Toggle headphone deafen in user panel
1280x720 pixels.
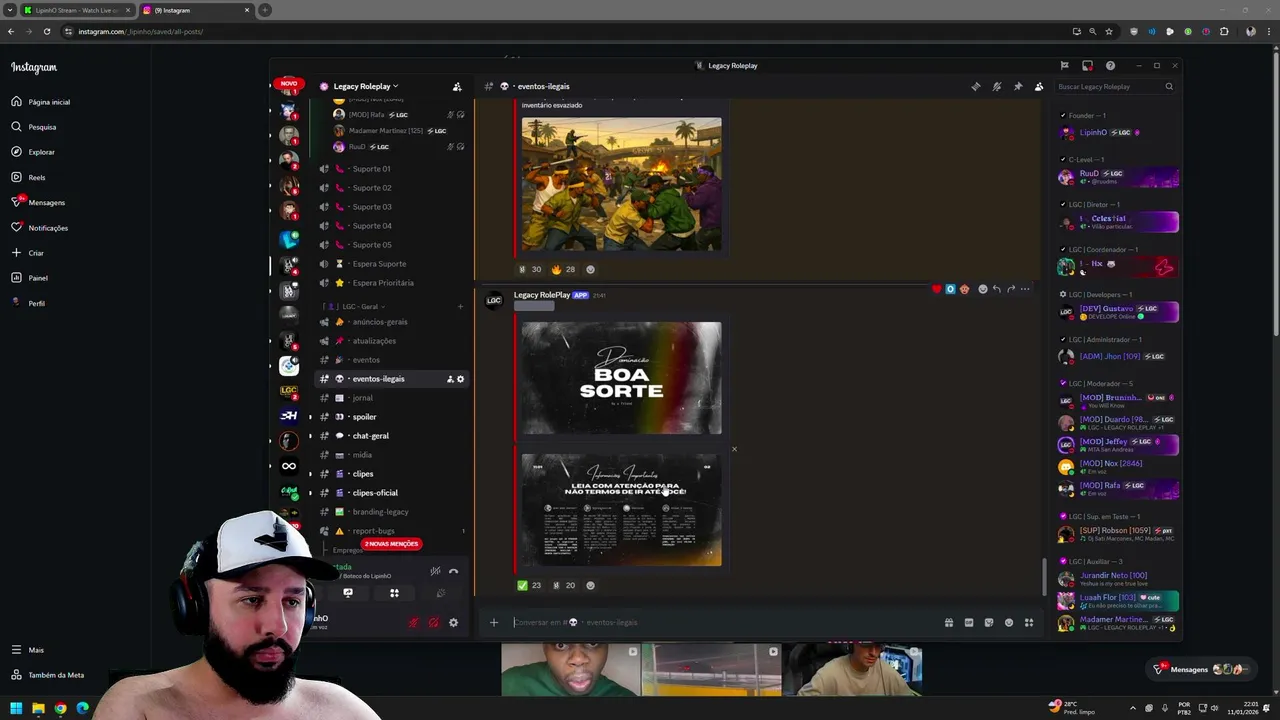tap(433, 622)
